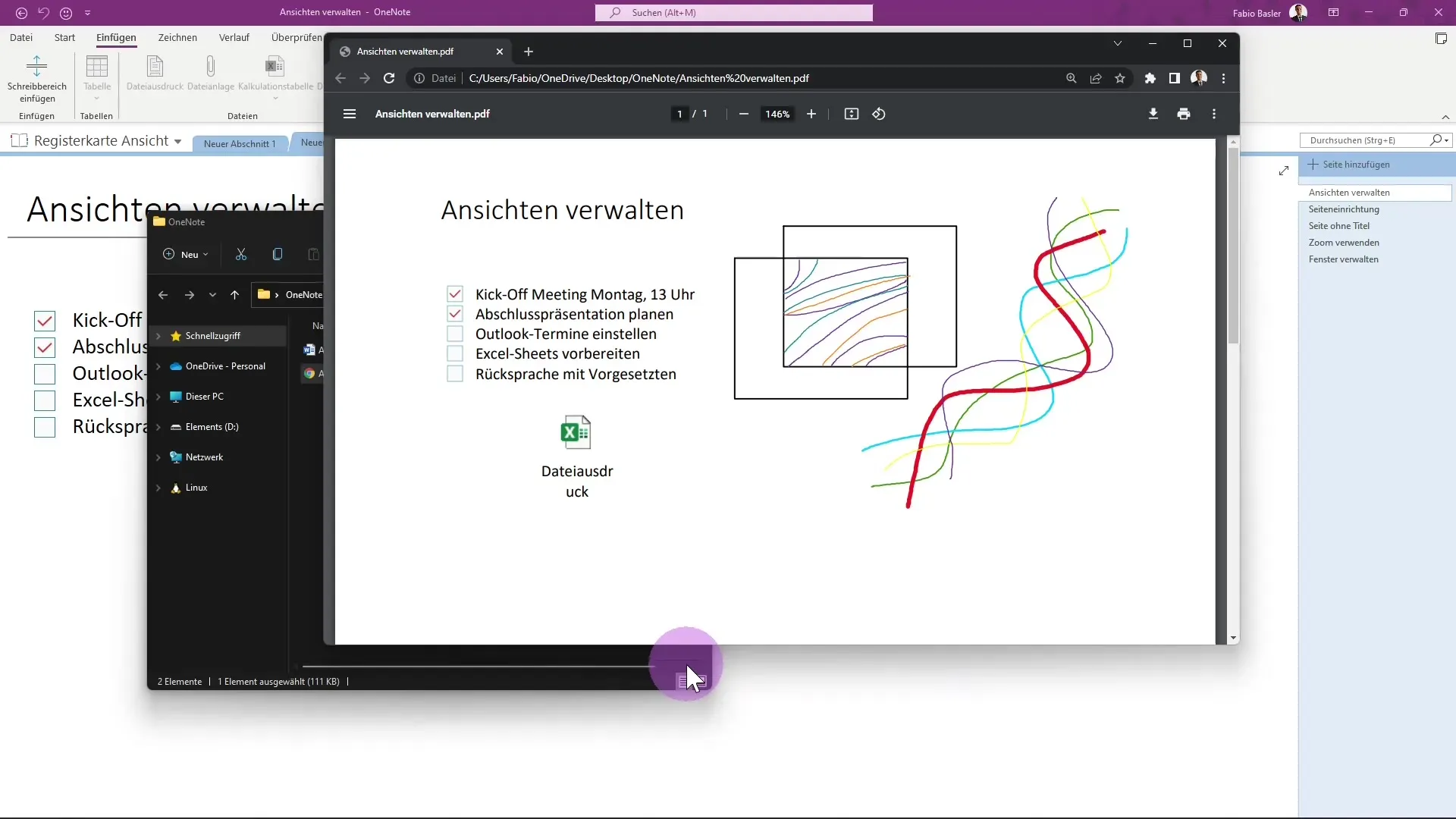
Task: Zoom out the PDF with minus icon
Action: (744, 114)
